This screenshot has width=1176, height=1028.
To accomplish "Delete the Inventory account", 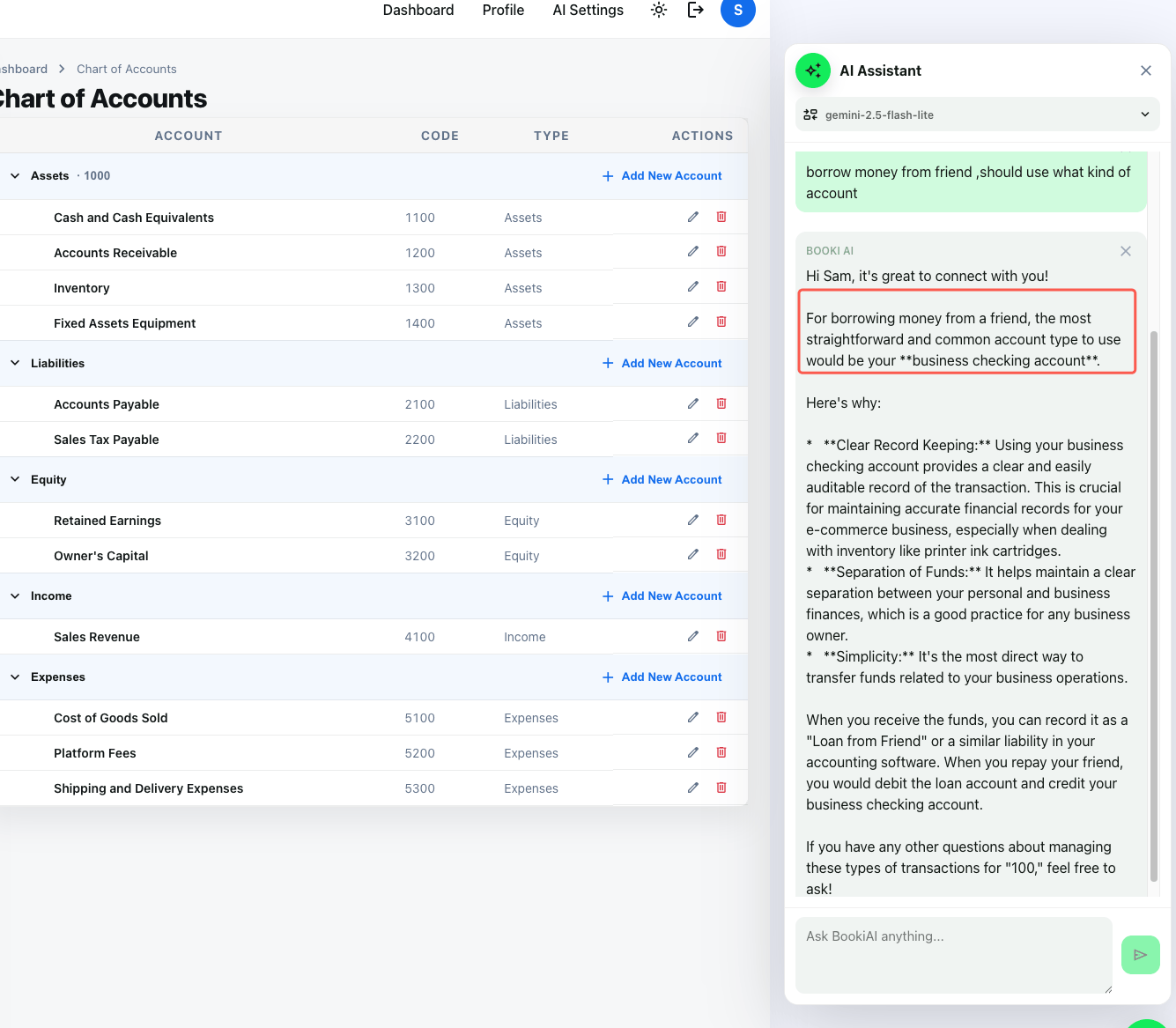I will [721, 286].
